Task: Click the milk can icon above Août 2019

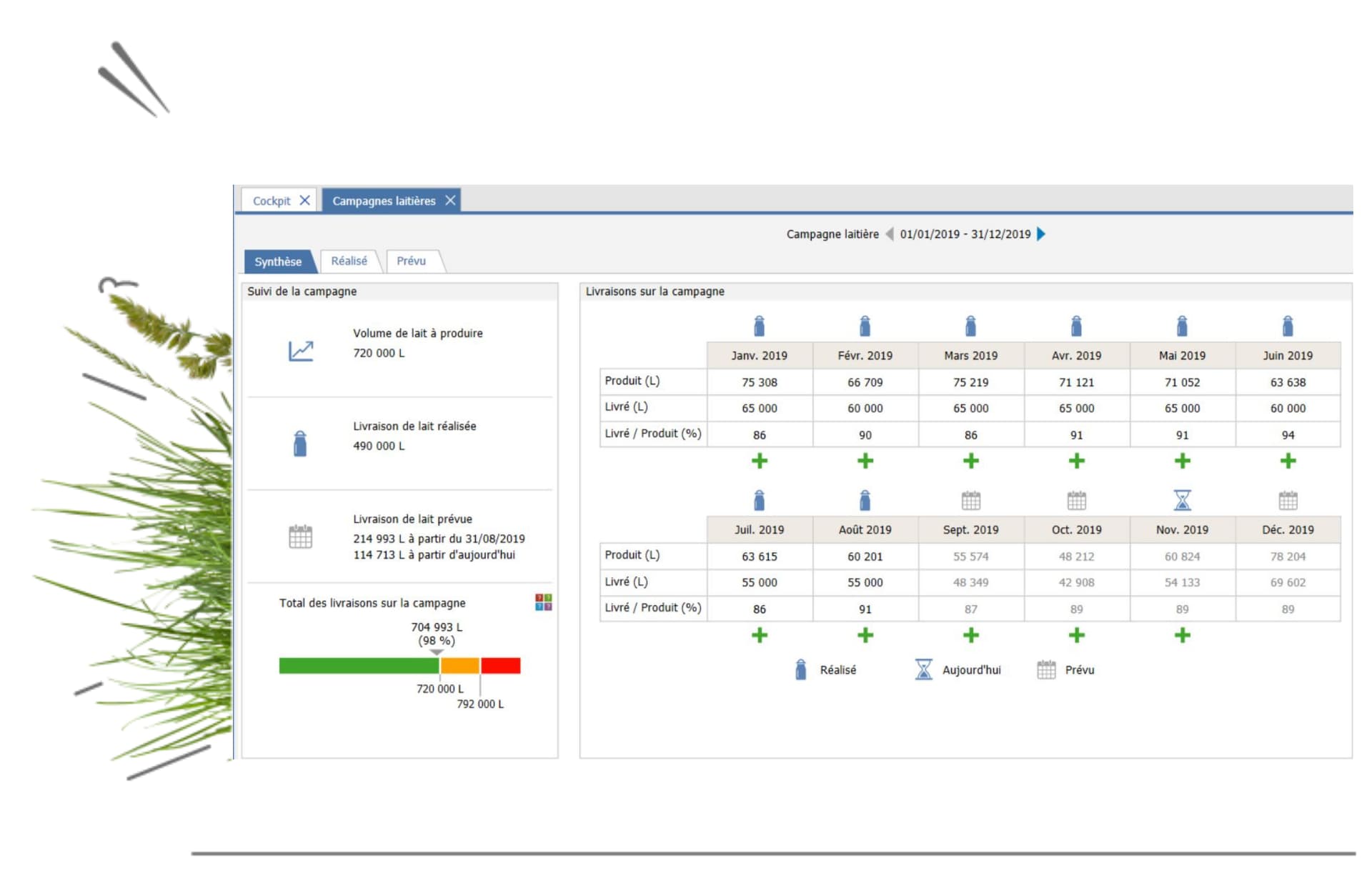Action: 865,500
